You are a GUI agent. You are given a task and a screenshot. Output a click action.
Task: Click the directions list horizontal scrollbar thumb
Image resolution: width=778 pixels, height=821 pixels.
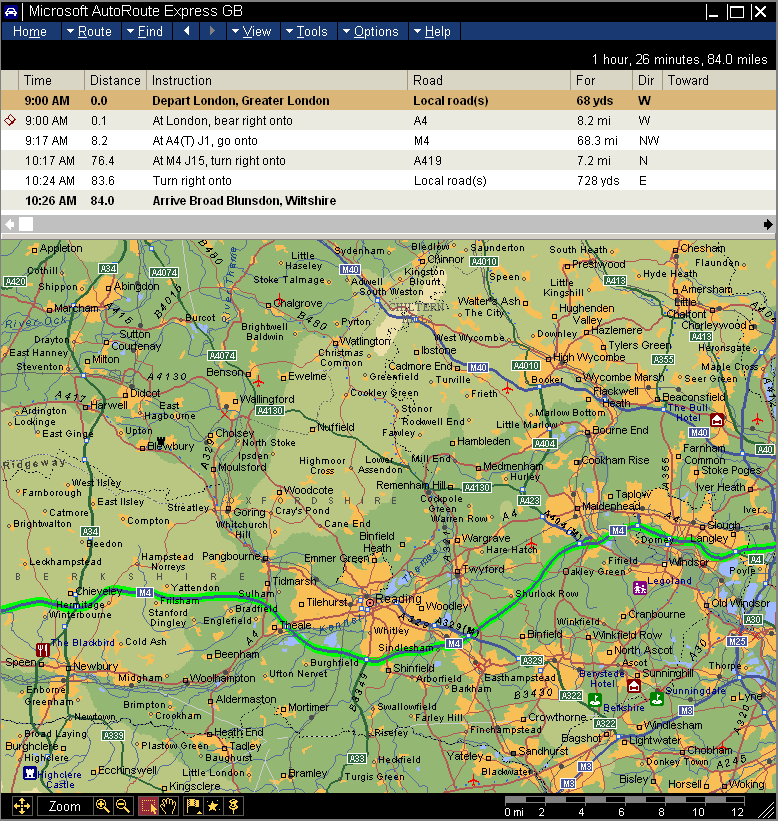point(26,224)
